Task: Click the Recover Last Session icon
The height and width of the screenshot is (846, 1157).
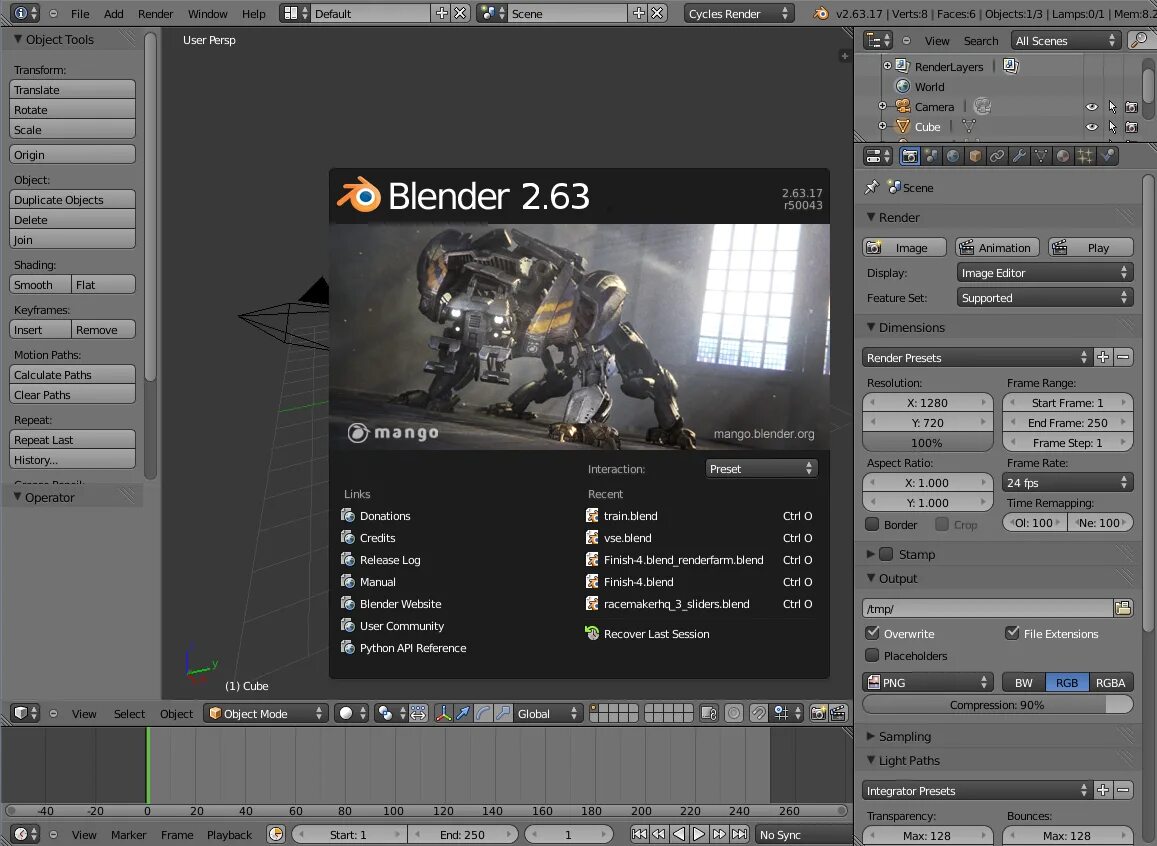Action: click(592, 634)
